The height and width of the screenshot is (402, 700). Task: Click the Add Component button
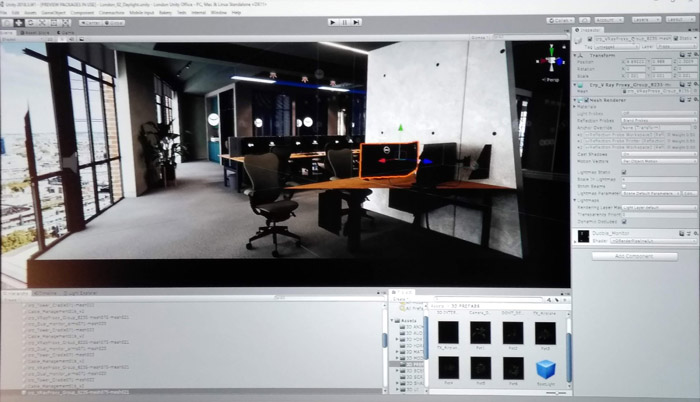click(634, 256)
